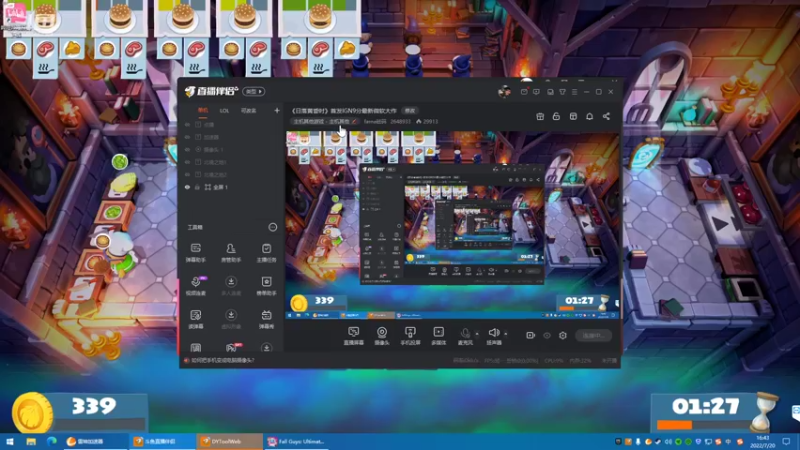Open Microsoft Edge from the taskbar
Image resolution: width=800 pixels, height=450 pixels.
[52, 441]
